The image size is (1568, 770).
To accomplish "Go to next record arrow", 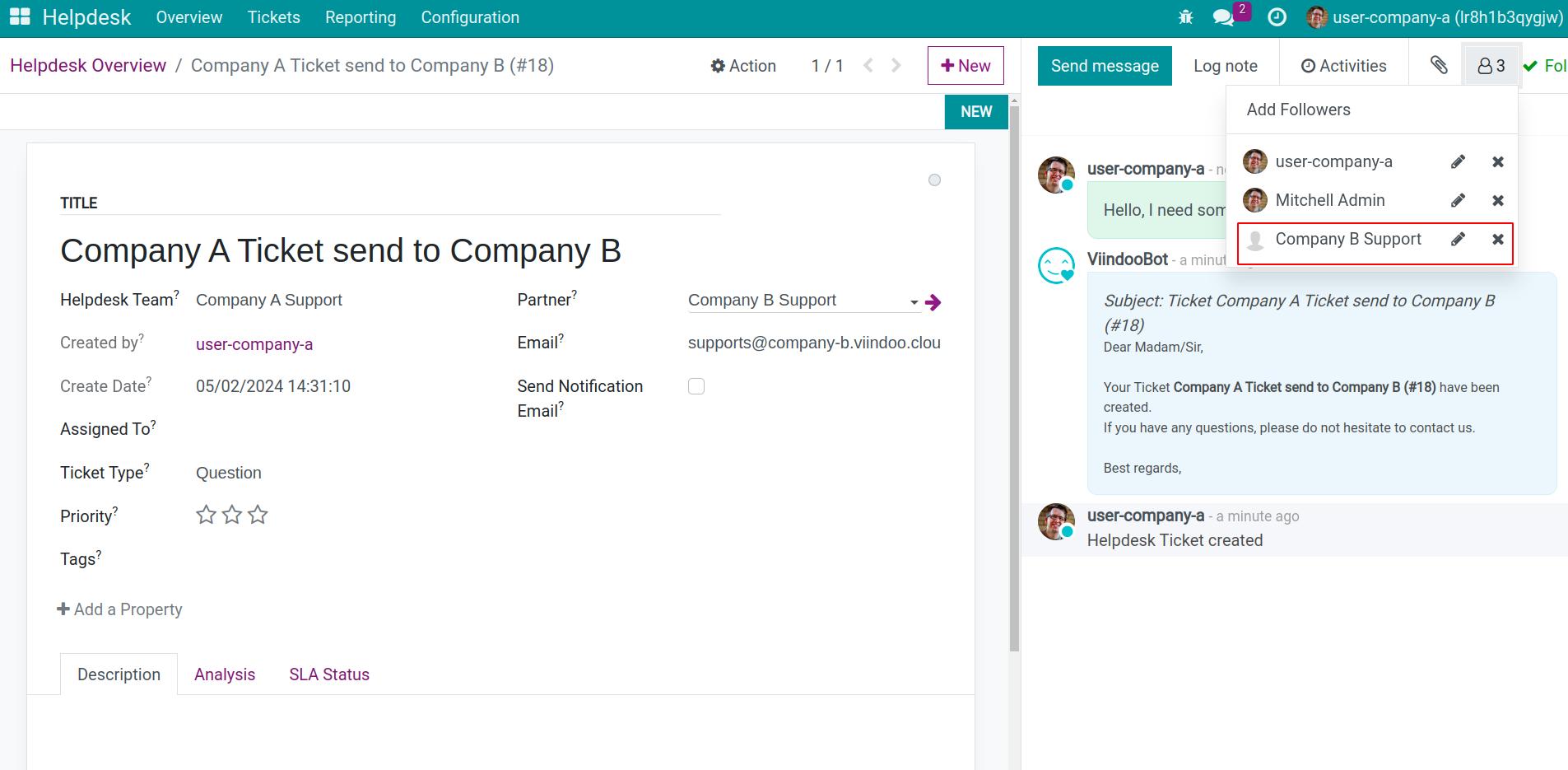I will pyautogui.click(x=896, y=66).
